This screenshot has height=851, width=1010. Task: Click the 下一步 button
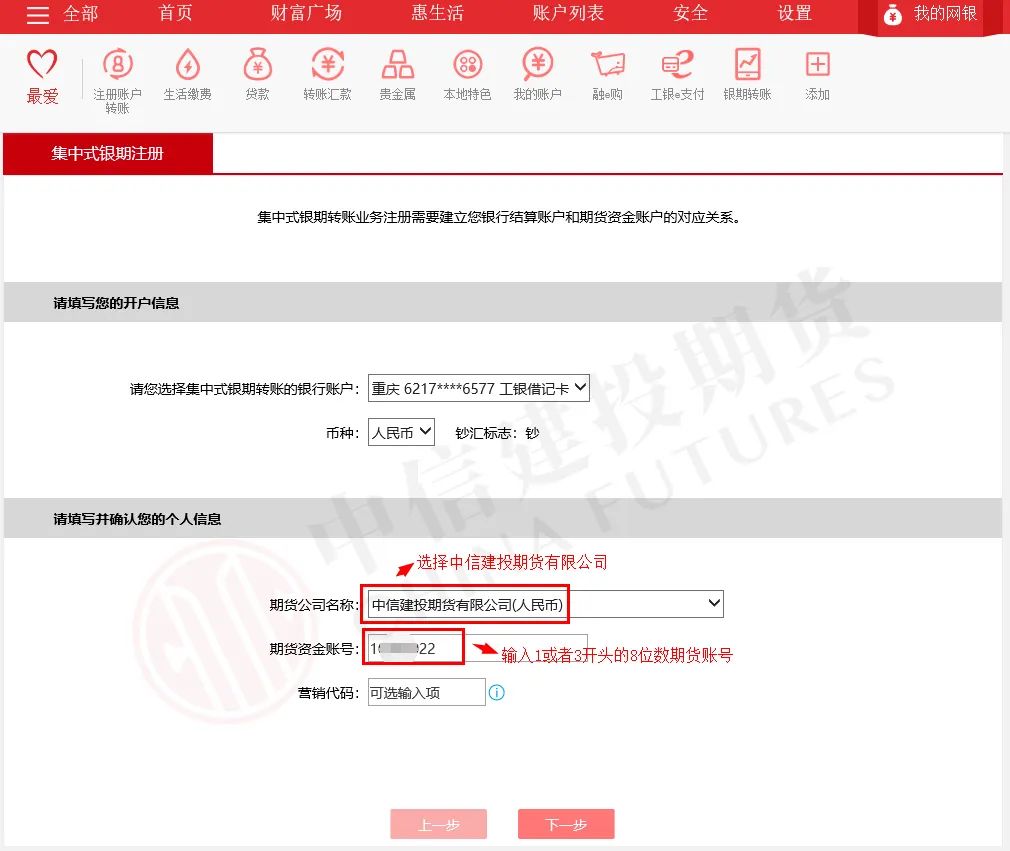(566, 824)
